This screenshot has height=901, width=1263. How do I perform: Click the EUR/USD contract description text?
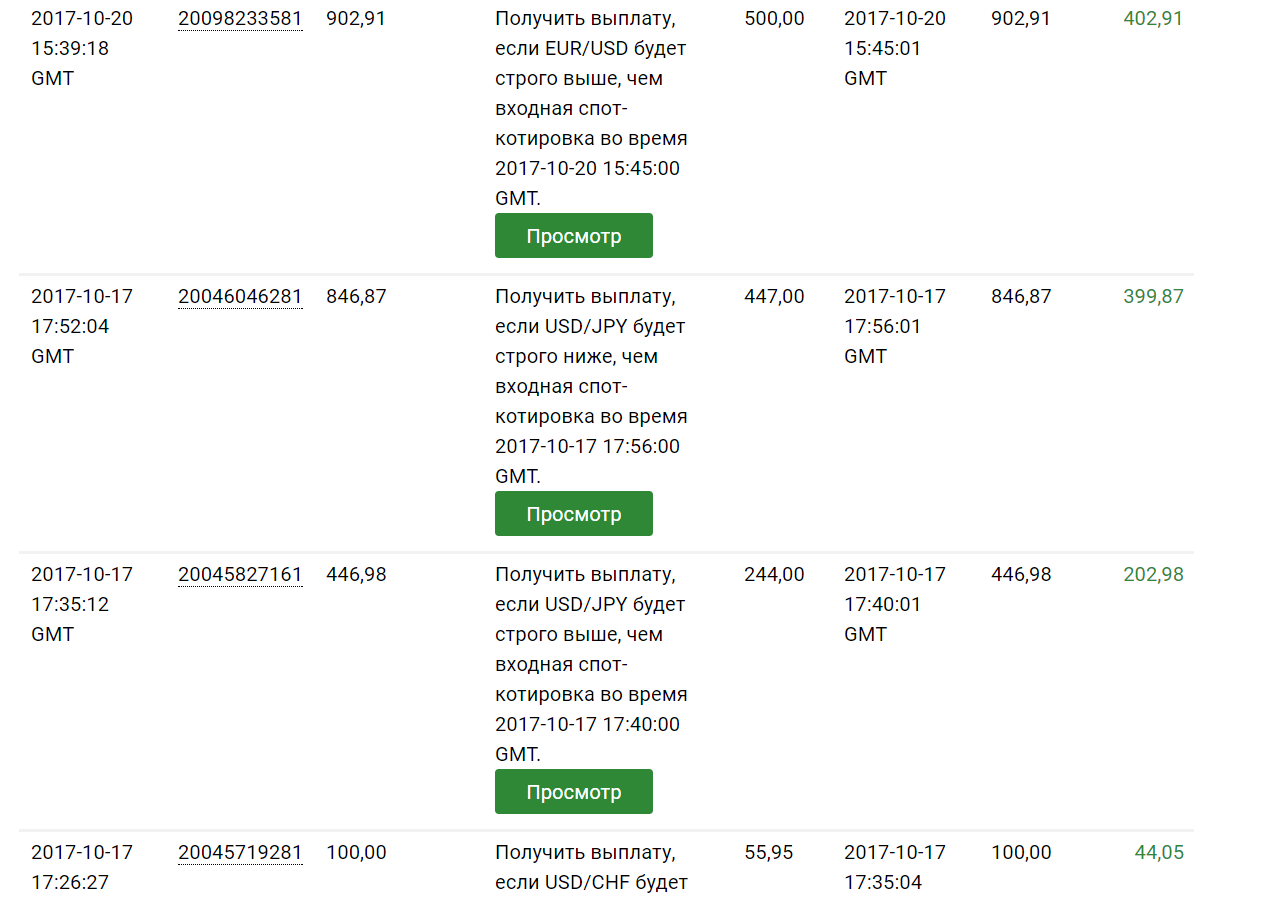[x=591, y=108]
